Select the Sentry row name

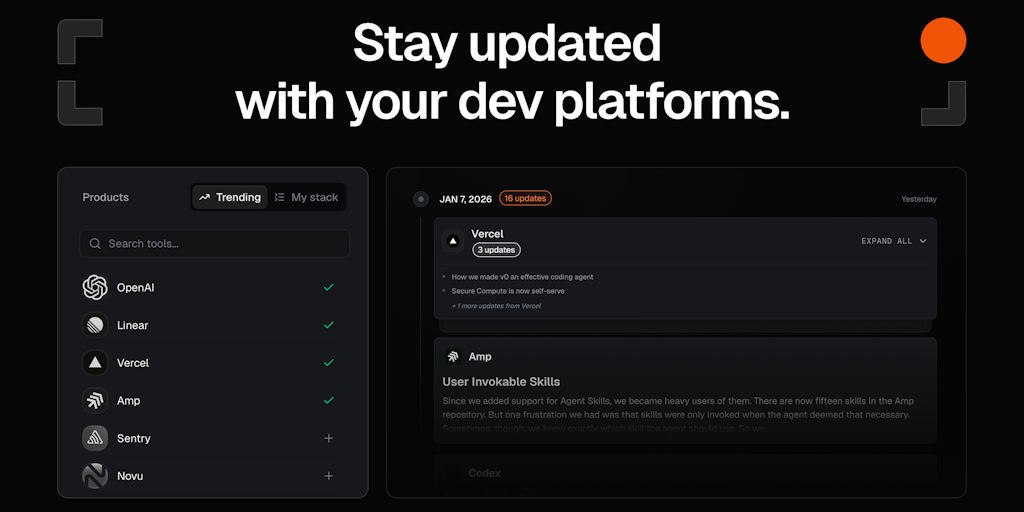(134, 438)
